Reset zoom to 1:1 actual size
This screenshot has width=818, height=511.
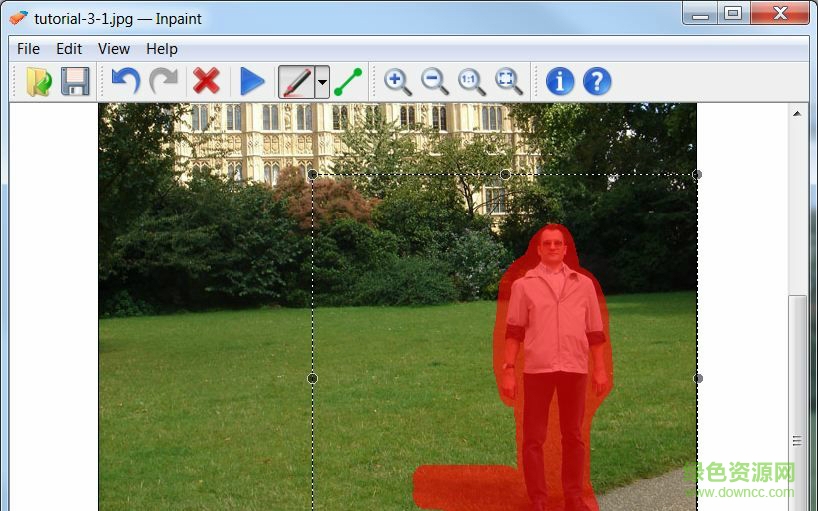click(472, 82)
